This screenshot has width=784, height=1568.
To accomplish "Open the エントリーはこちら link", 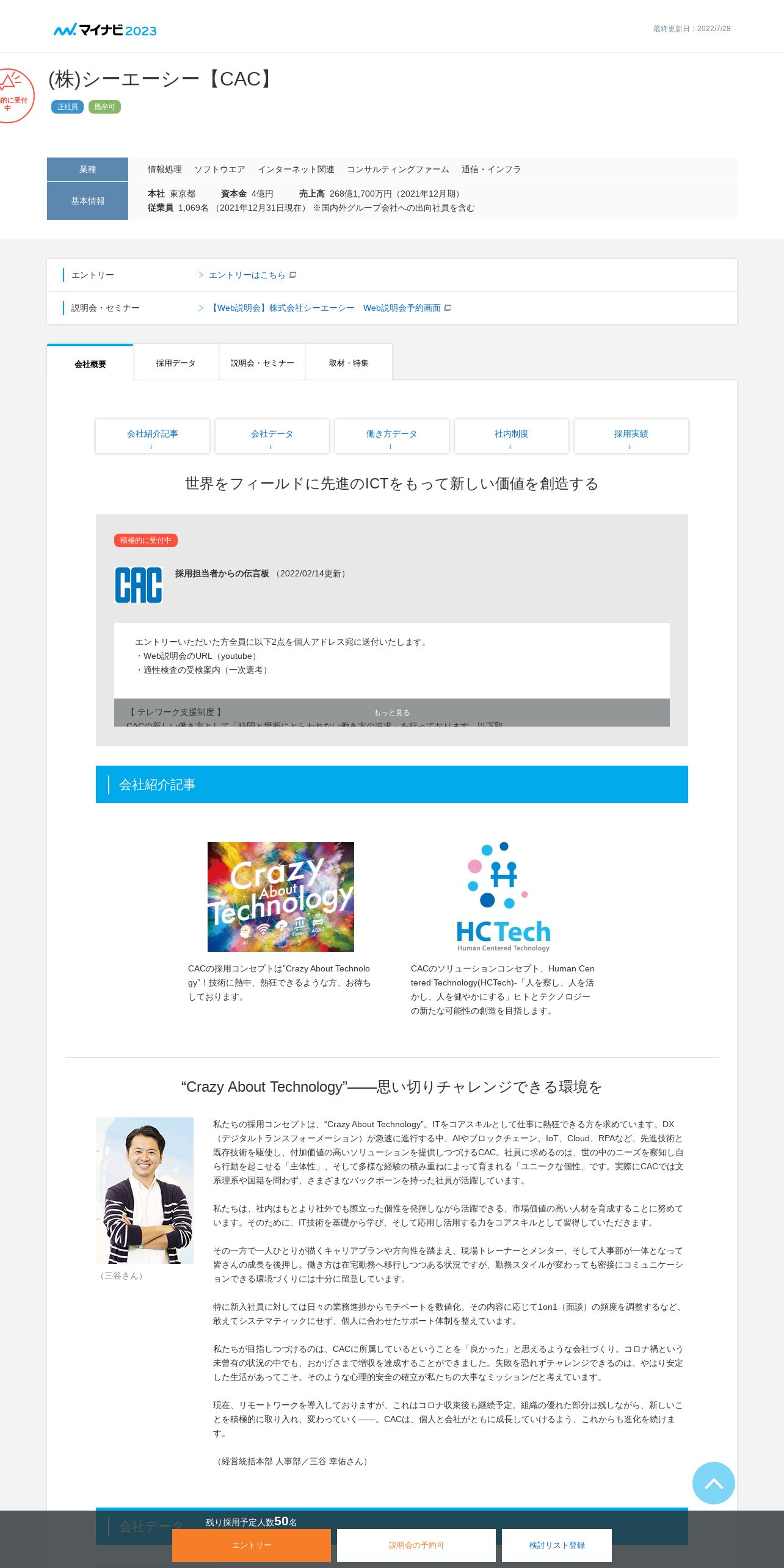I will pos(247,275).
